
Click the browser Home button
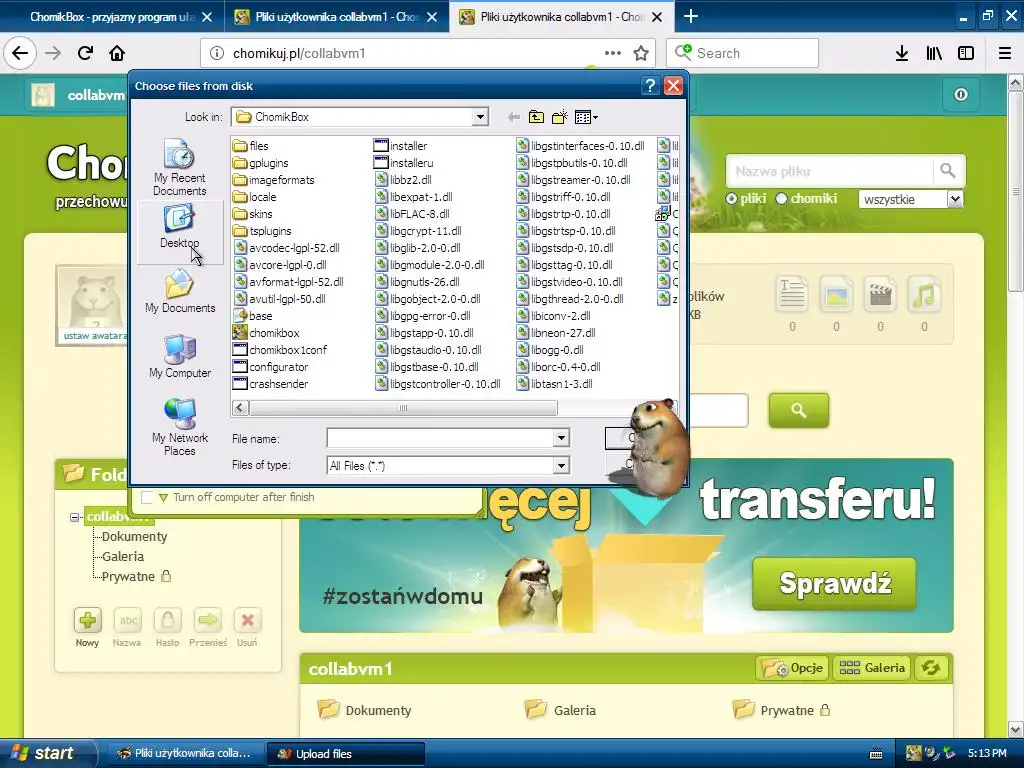tap(117, 53)
